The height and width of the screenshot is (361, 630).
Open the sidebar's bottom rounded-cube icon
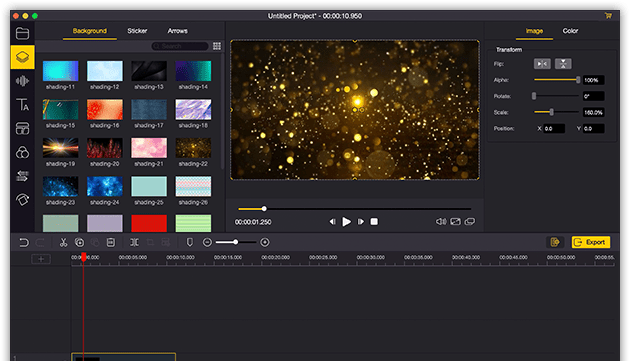[x=22, y=199]
